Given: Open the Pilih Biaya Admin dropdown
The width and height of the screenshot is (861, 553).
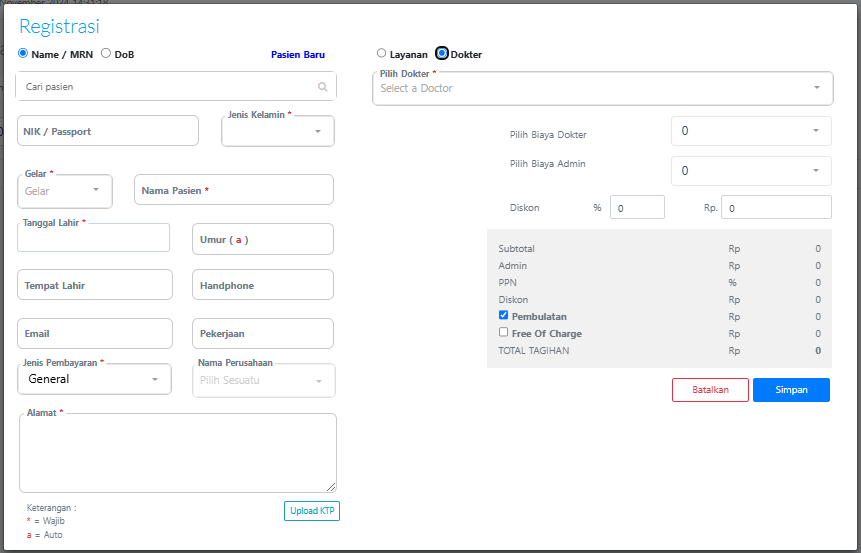Looking at the screenshot, I should pos(750,171).
